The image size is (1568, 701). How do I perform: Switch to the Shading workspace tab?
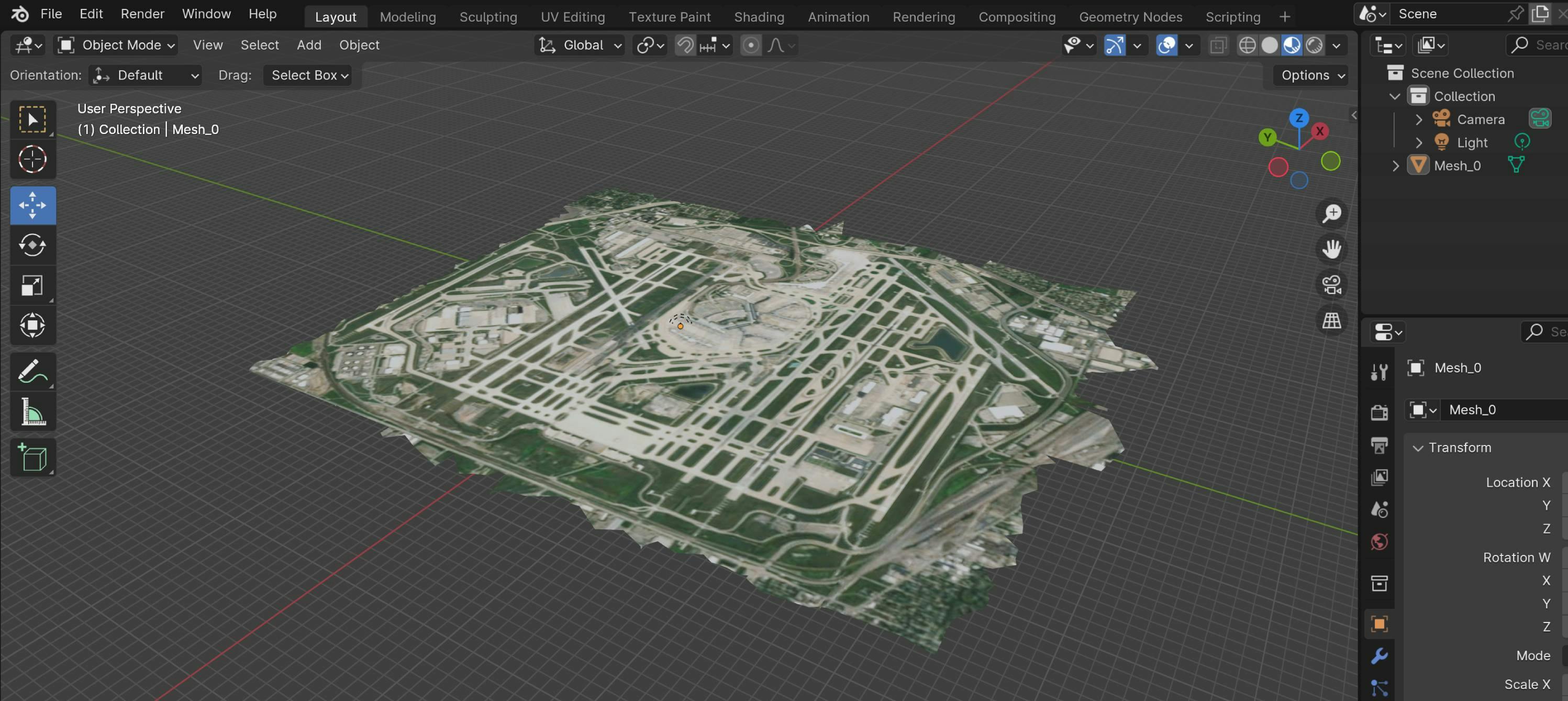coord(759,16)
